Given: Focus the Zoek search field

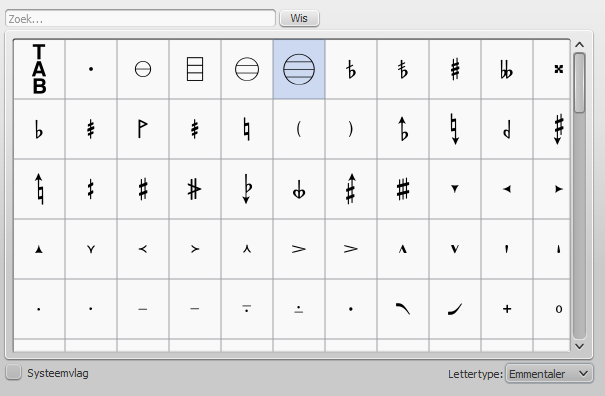Looking at the screenshot, I should 140,19.
